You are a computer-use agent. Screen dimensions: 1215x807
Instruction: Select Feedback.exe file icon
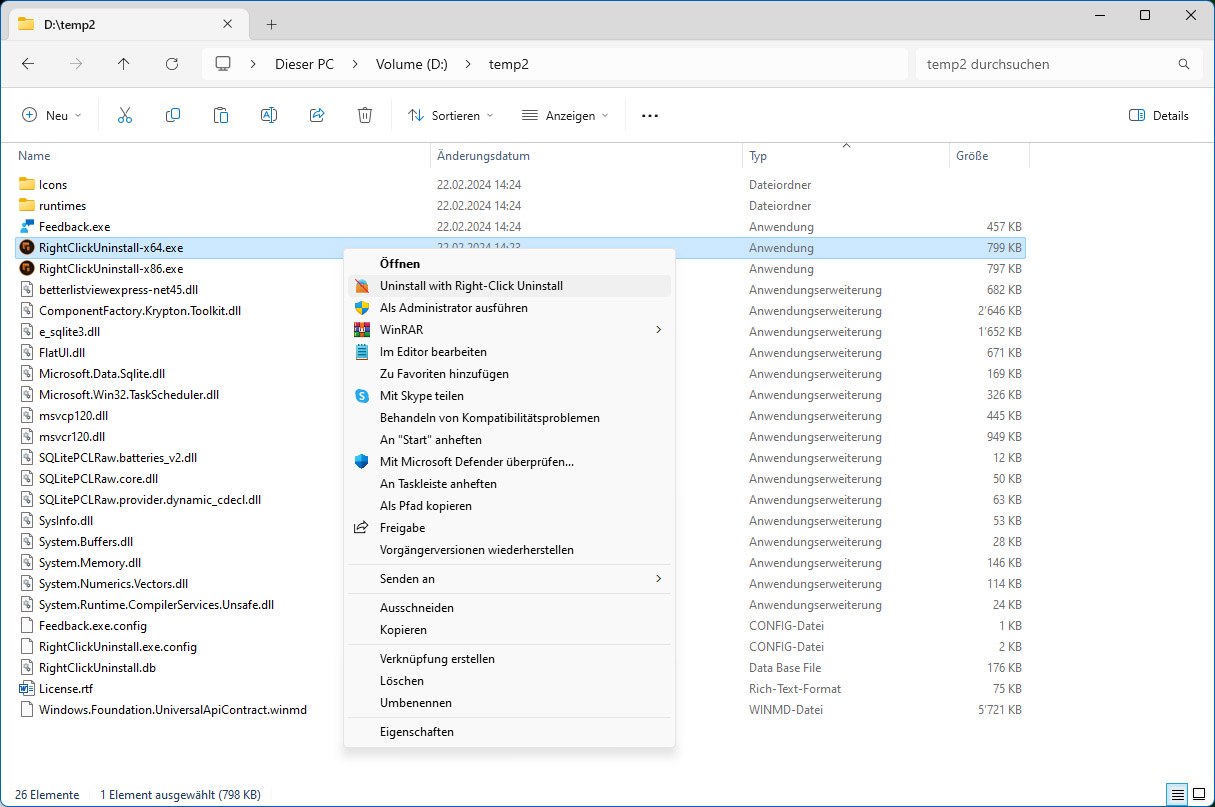click(27, 227)
